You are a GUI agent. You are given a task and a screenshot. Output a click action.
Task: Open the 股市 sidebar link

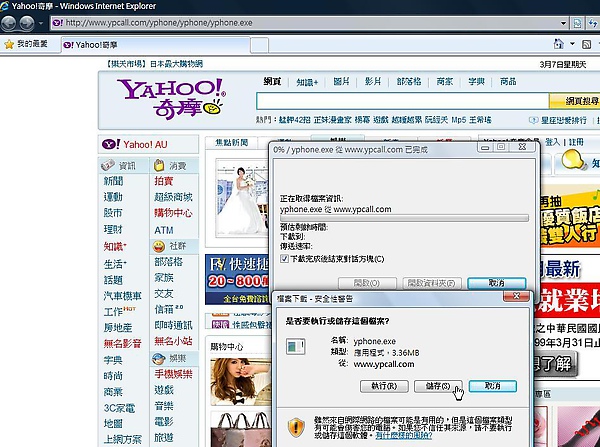(x=113, y=213)
